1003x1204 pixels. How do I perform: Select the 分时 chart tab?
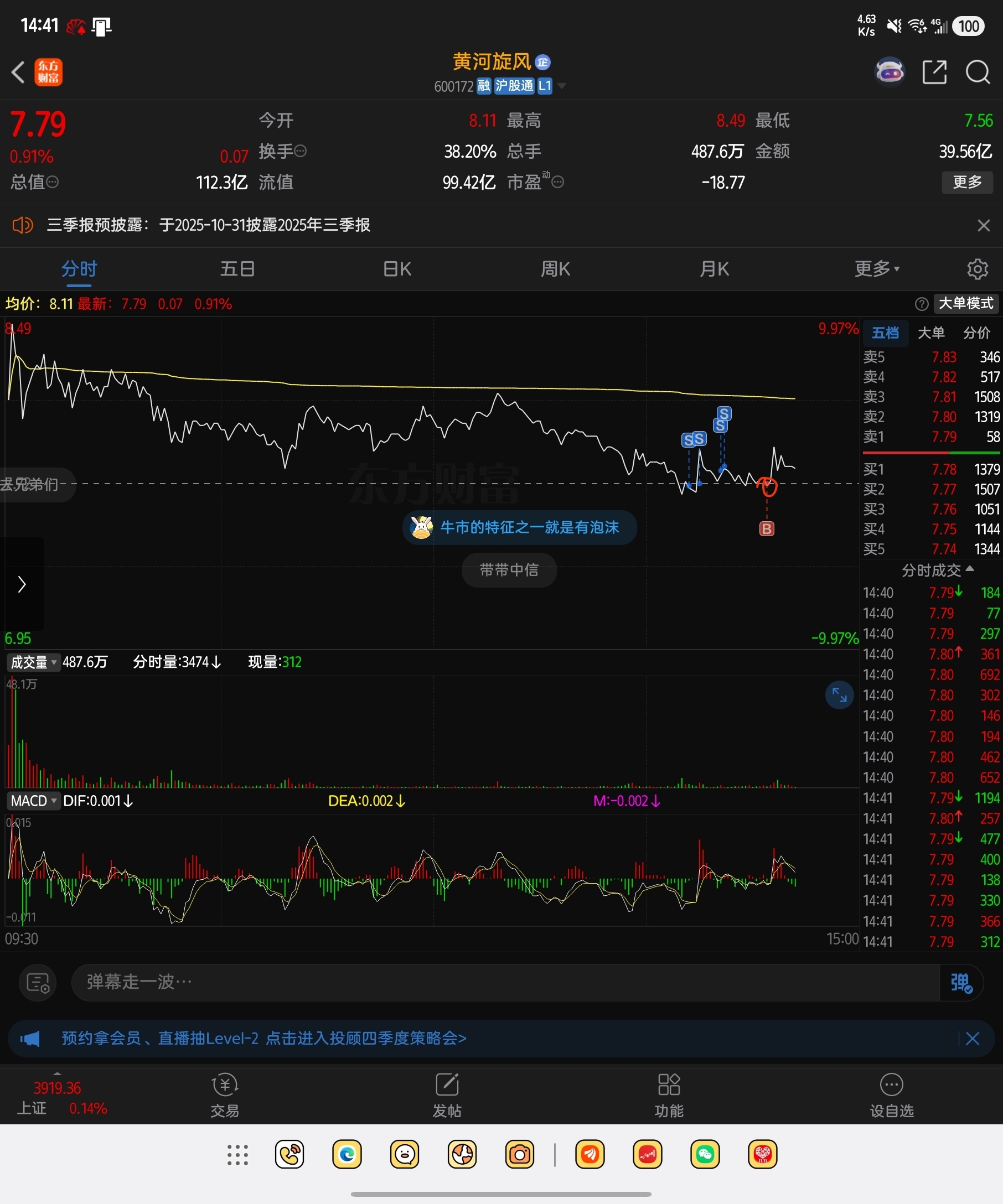coord(79,269)
